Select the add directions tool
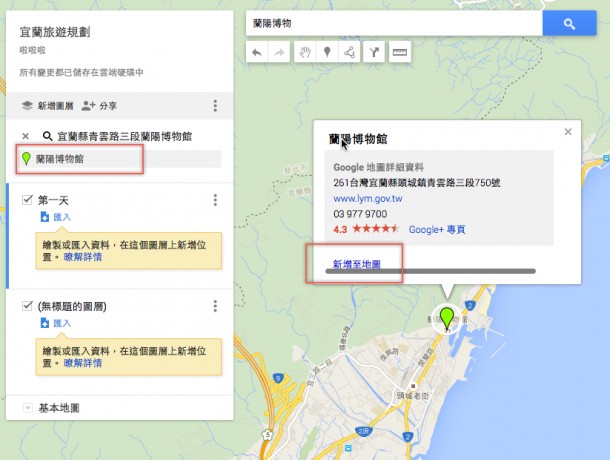Screen dimensions: 610x460 [374, 52]
